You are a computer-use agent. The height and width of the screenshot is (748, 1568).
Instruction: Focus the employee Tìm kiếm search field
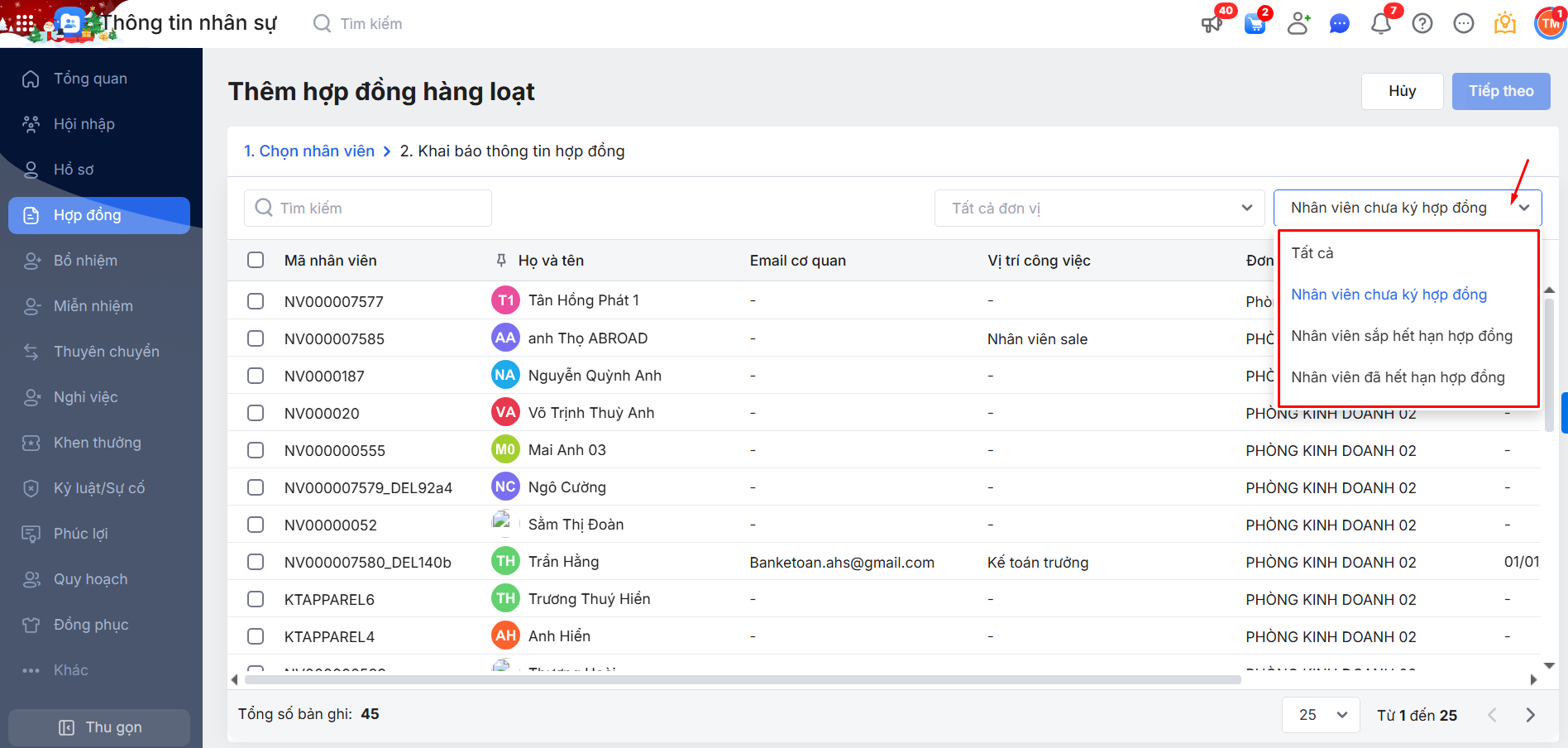tap(368, 209)
